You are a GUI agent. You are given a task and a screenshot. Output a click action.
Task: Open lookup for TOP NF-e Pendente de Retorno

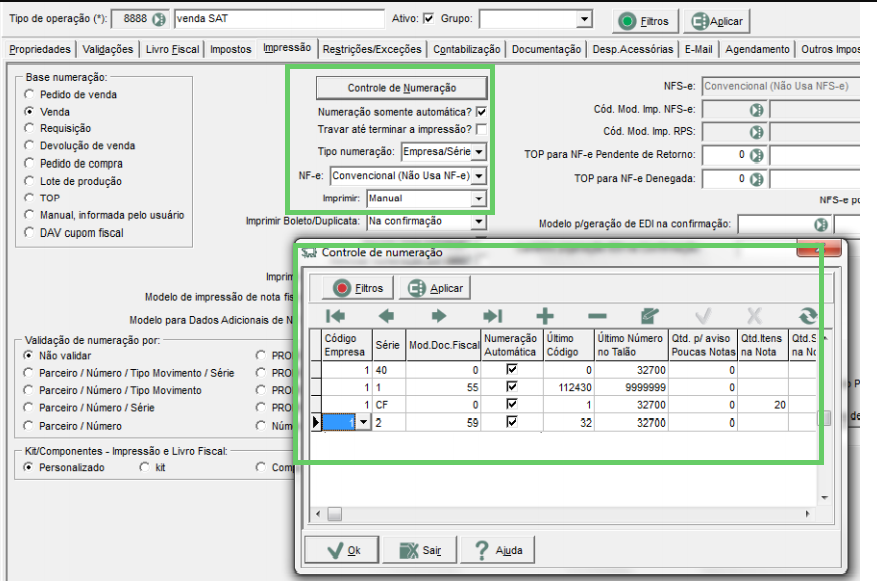click(756, 155)
